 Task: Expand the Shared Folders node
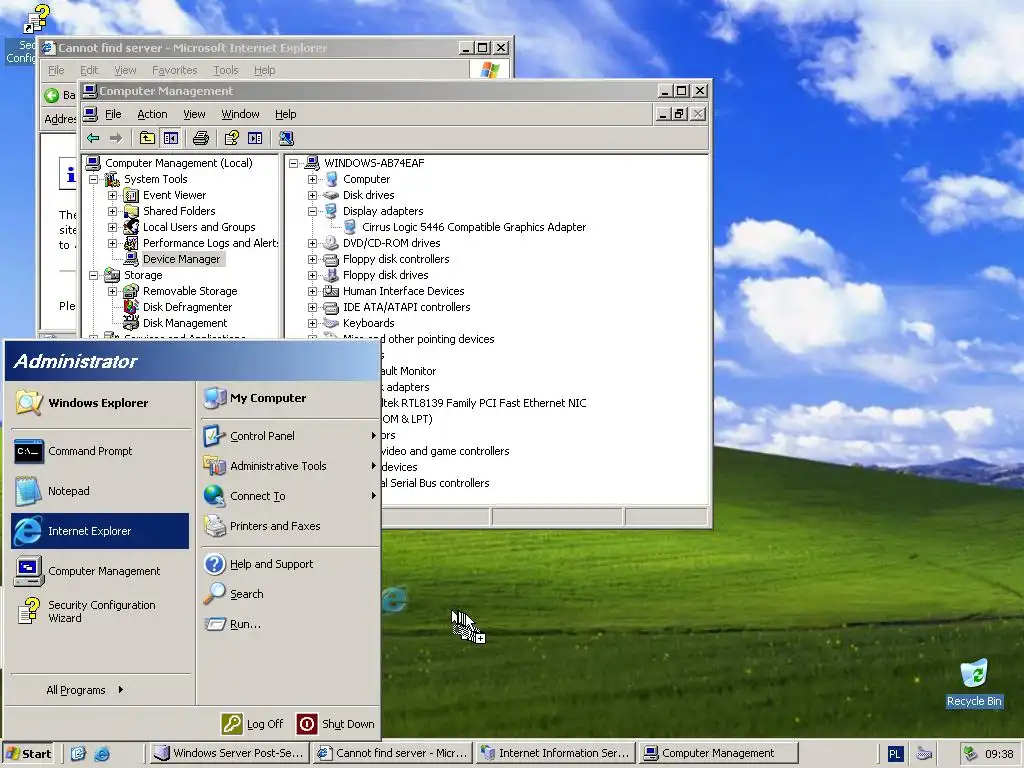pos(112,211)
